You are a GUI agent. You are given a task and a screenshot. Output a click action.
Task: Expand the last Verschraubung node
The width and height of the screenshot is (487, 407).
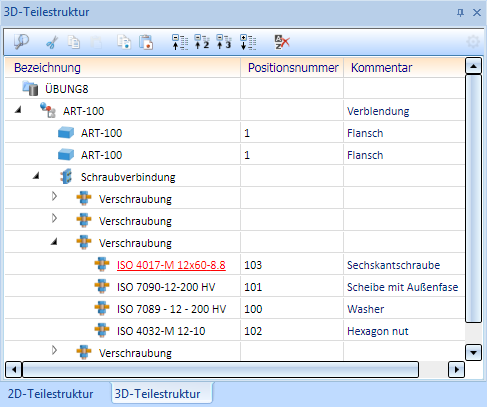tap(54, 350)
